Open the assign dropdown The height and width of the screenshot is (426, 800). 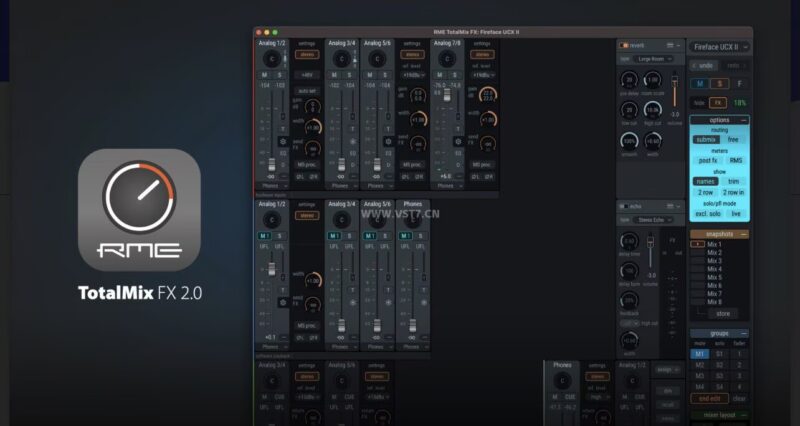click(668, 370)
